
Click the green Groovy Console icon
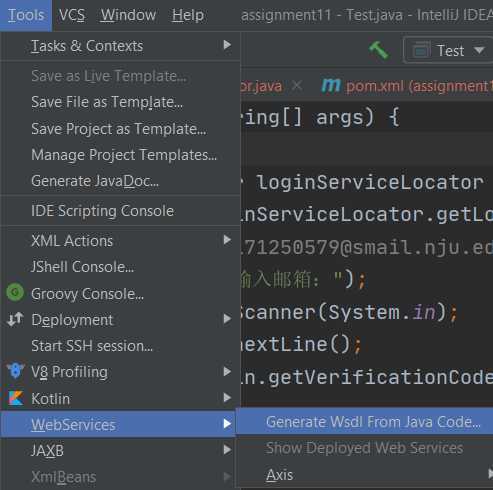[x=15, y=293]
